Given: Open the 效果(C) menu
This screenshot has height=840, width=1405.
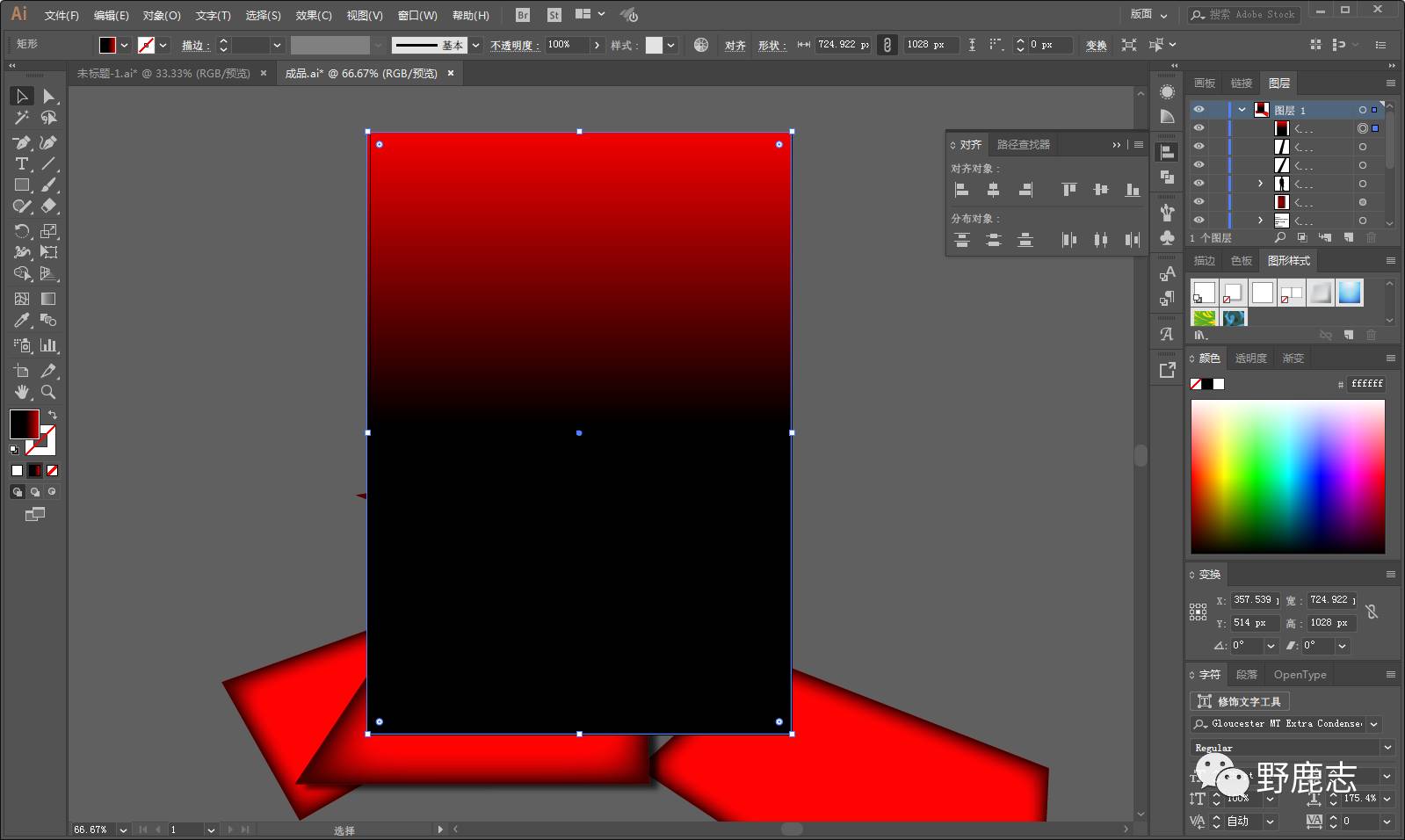Looking at the screenshot, I should [x=313, y=15].
